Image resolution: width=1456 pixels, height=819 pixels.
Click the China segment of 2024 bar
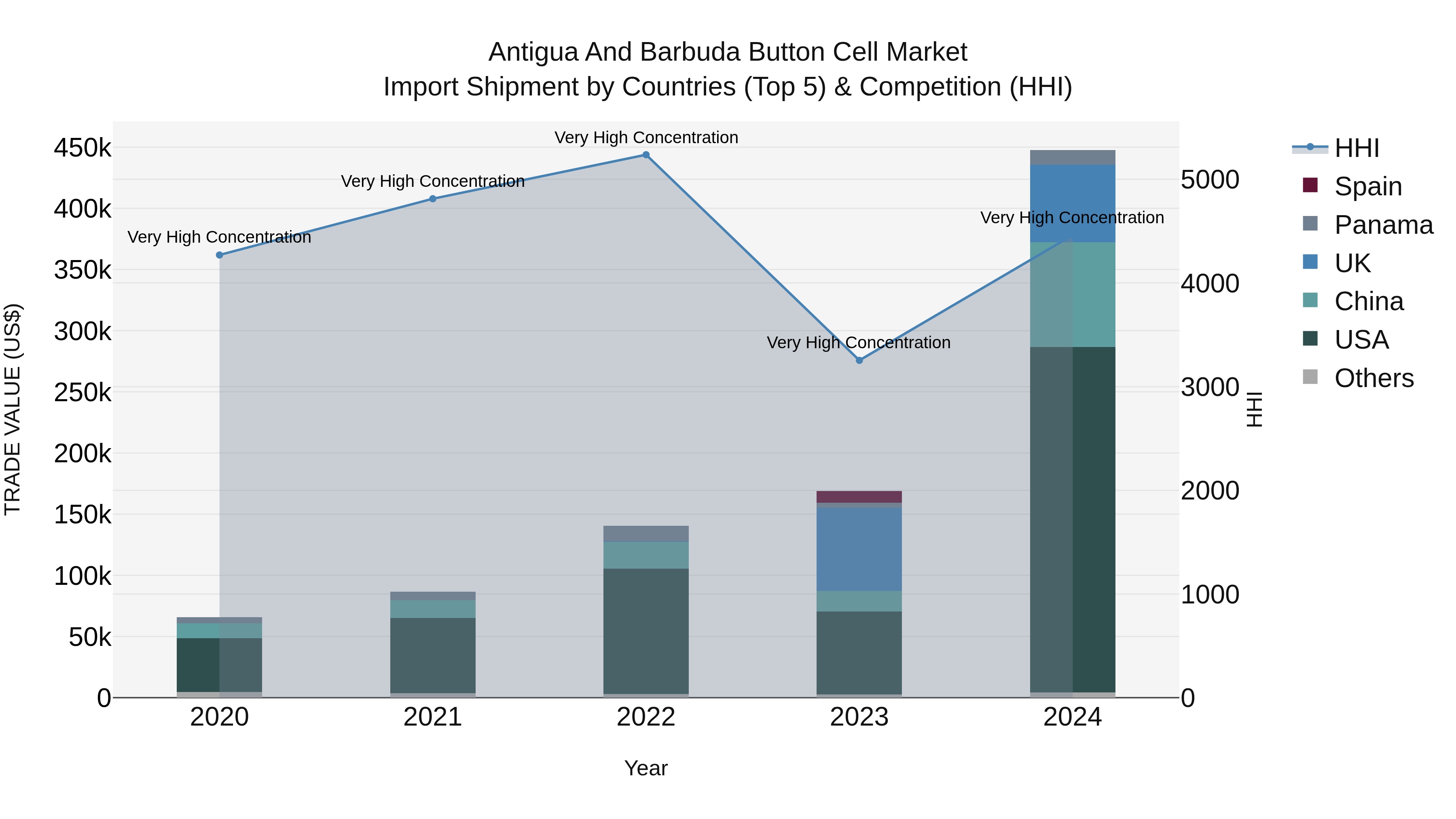click(1072, 294)
